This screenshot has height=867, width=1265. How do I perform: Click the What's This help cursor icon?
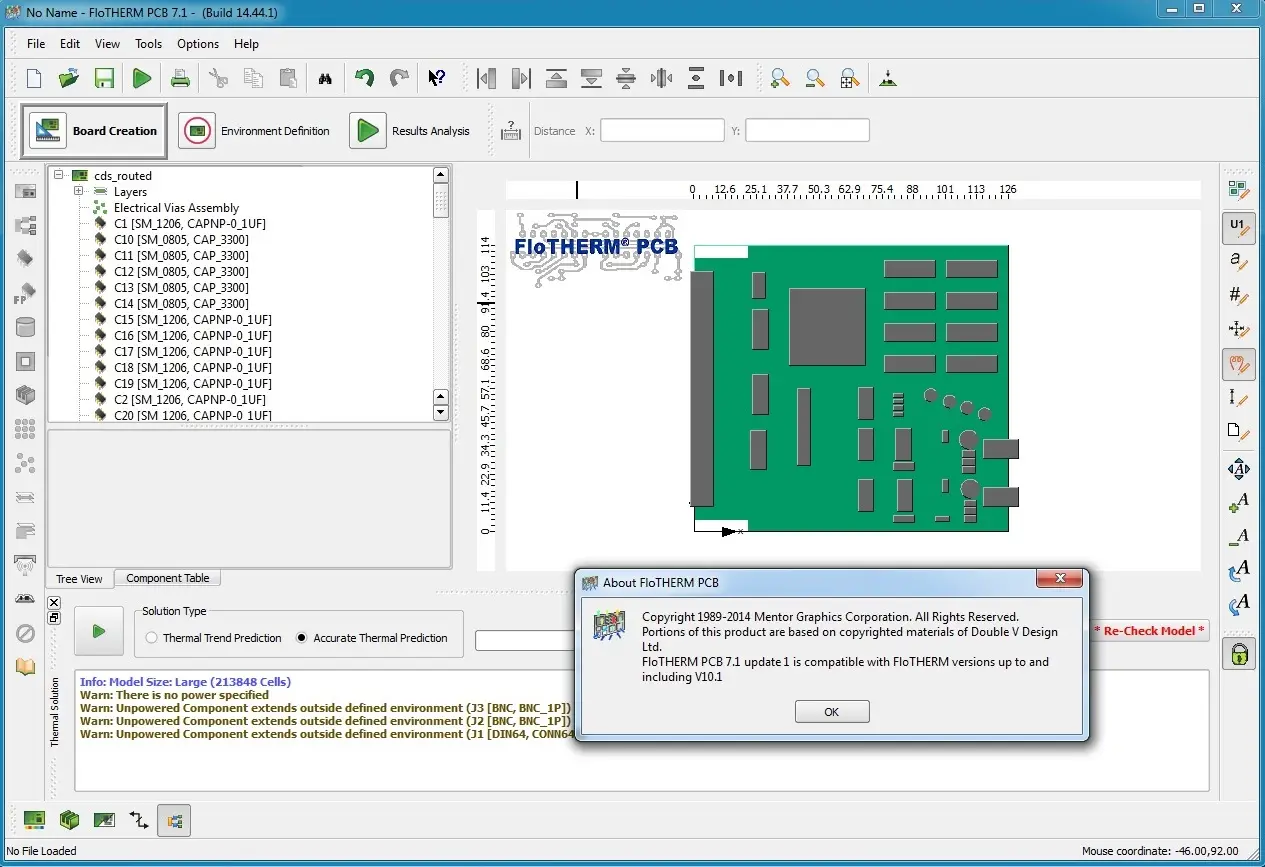click(436, 78)
